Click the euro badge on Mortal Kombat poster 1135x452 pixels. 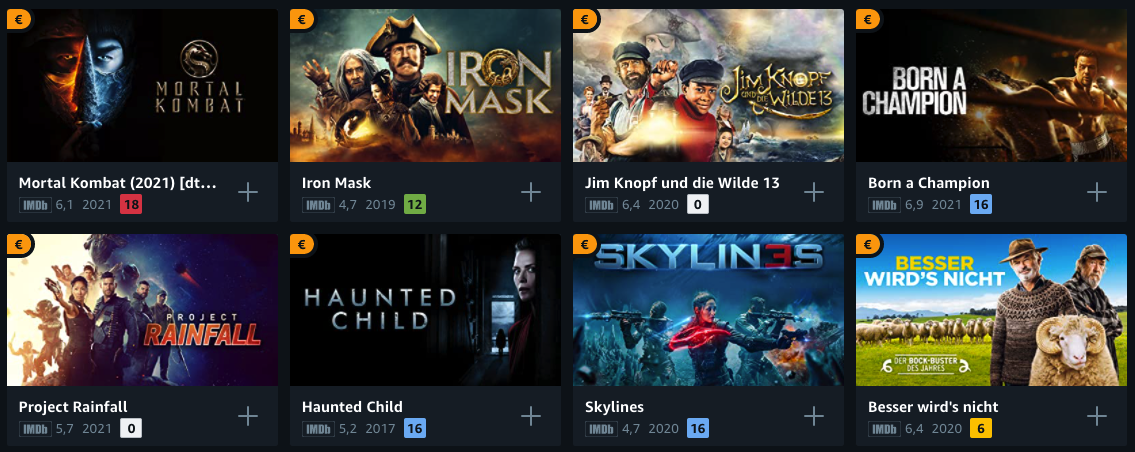[x=18, y=19]
